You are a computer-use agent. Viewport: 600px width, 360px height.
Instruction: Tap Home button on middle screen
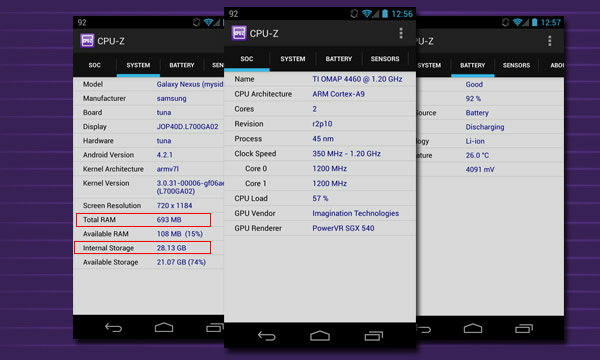click(320, 336)
